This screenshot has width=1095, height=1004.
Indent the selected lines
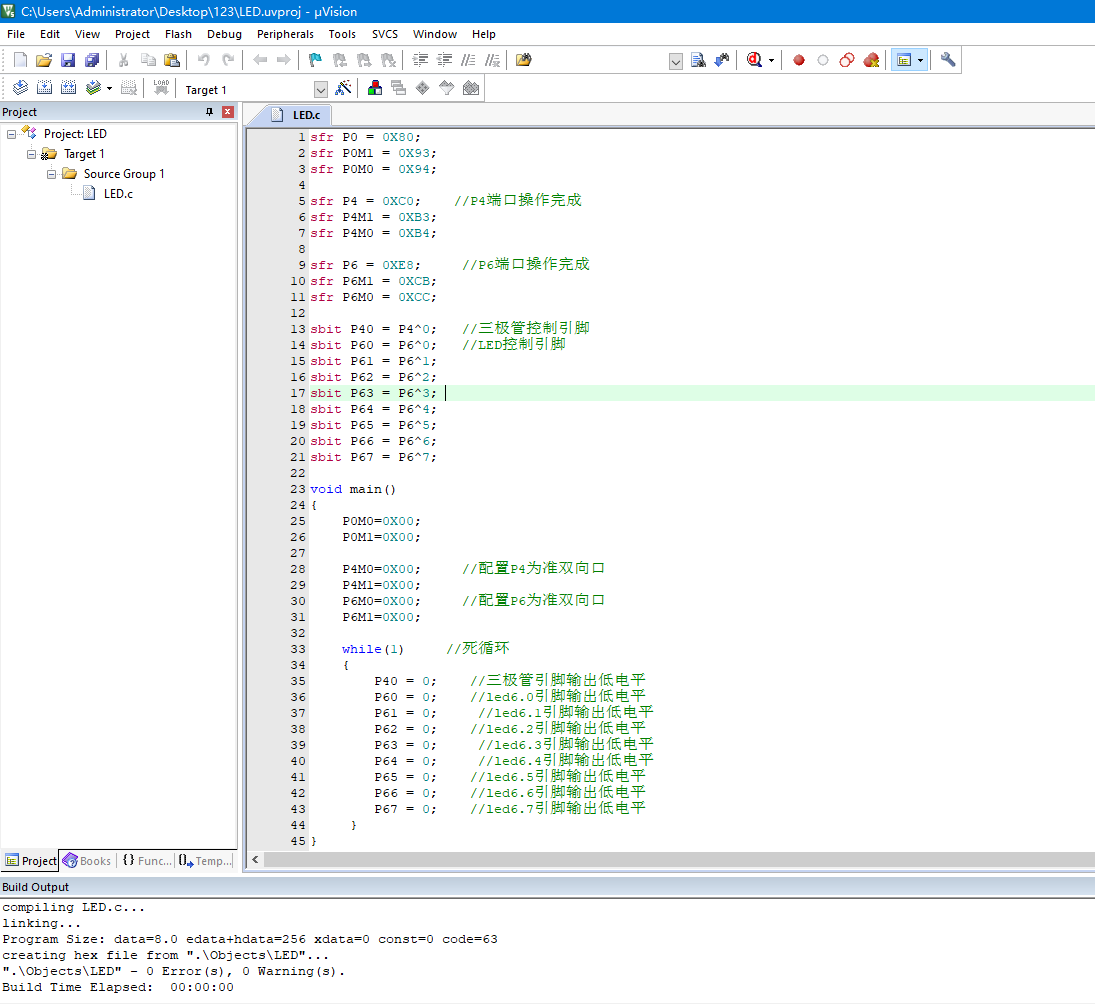tap(420, 60)
